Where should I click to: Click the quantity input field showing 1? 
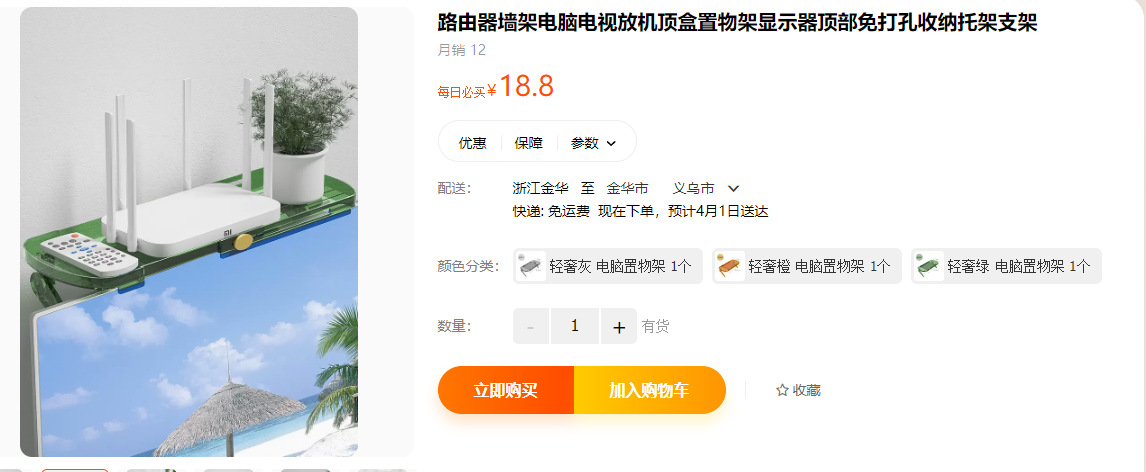point(574,327)
